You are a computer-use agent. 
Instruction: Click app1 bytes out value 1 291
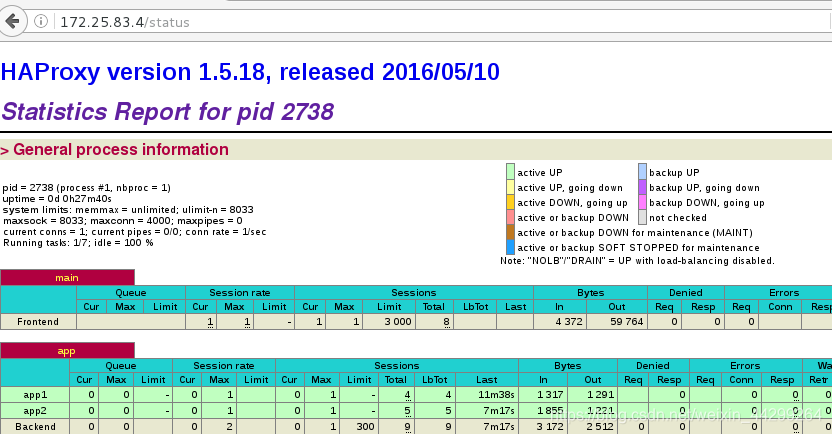point(601,395)
